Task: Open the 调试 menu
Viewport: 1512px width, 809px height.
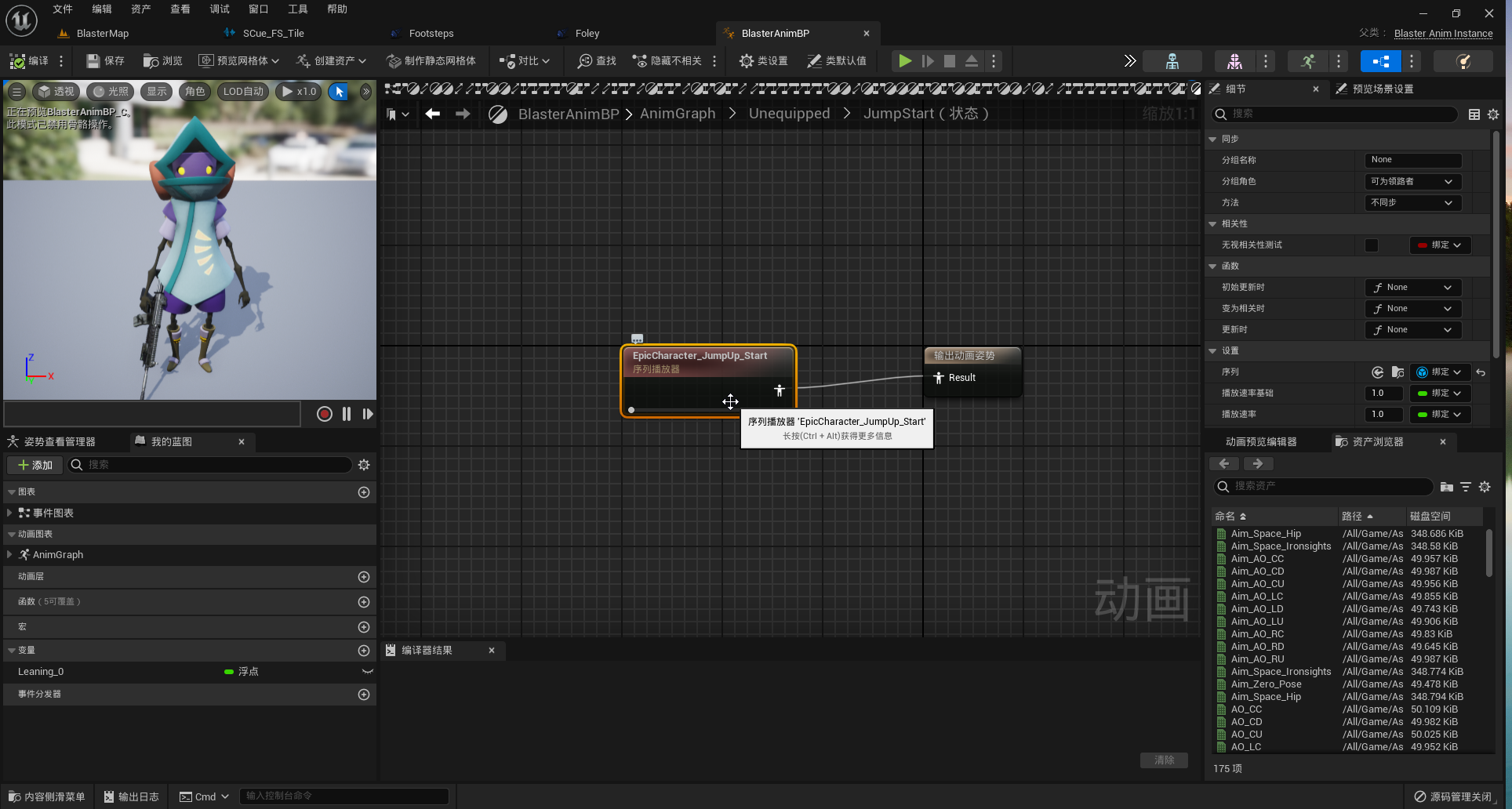Action: click(220, 9)
